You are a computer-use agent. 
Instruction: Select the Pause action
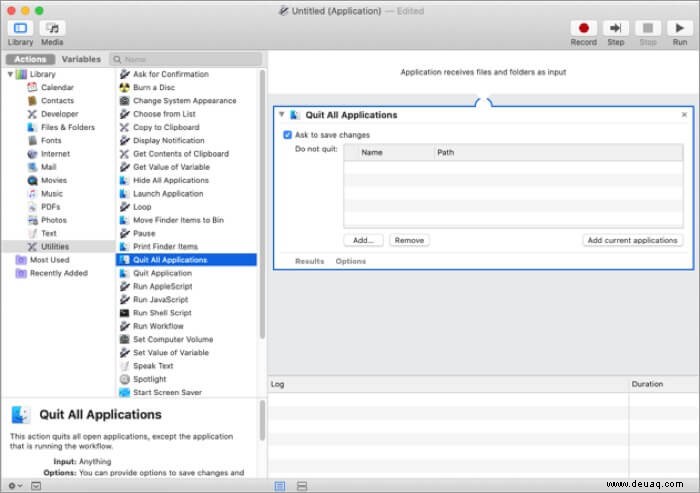(x=144, y=233)
